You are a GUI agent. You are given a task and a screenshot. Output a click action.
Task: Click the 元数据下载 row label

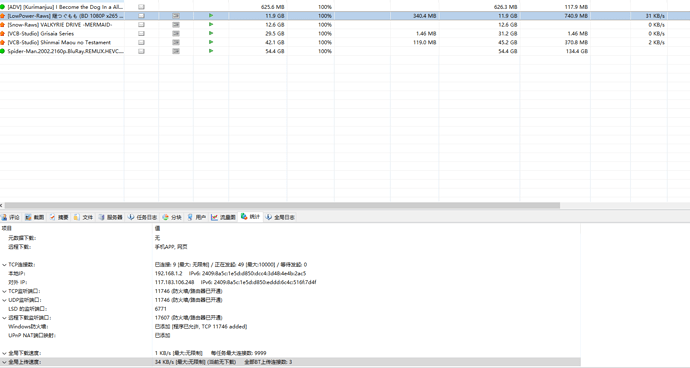tap(22, 238)
